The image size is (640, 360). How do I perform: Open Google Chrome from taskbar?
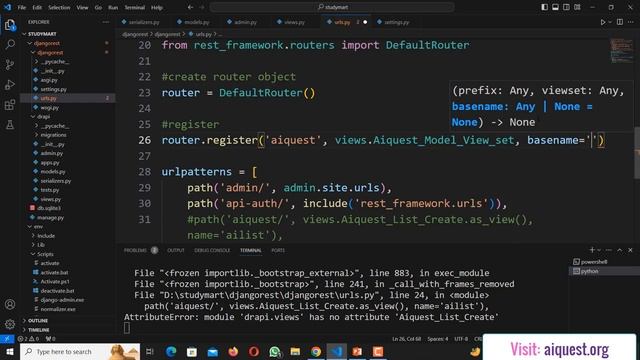click(316, 351)
